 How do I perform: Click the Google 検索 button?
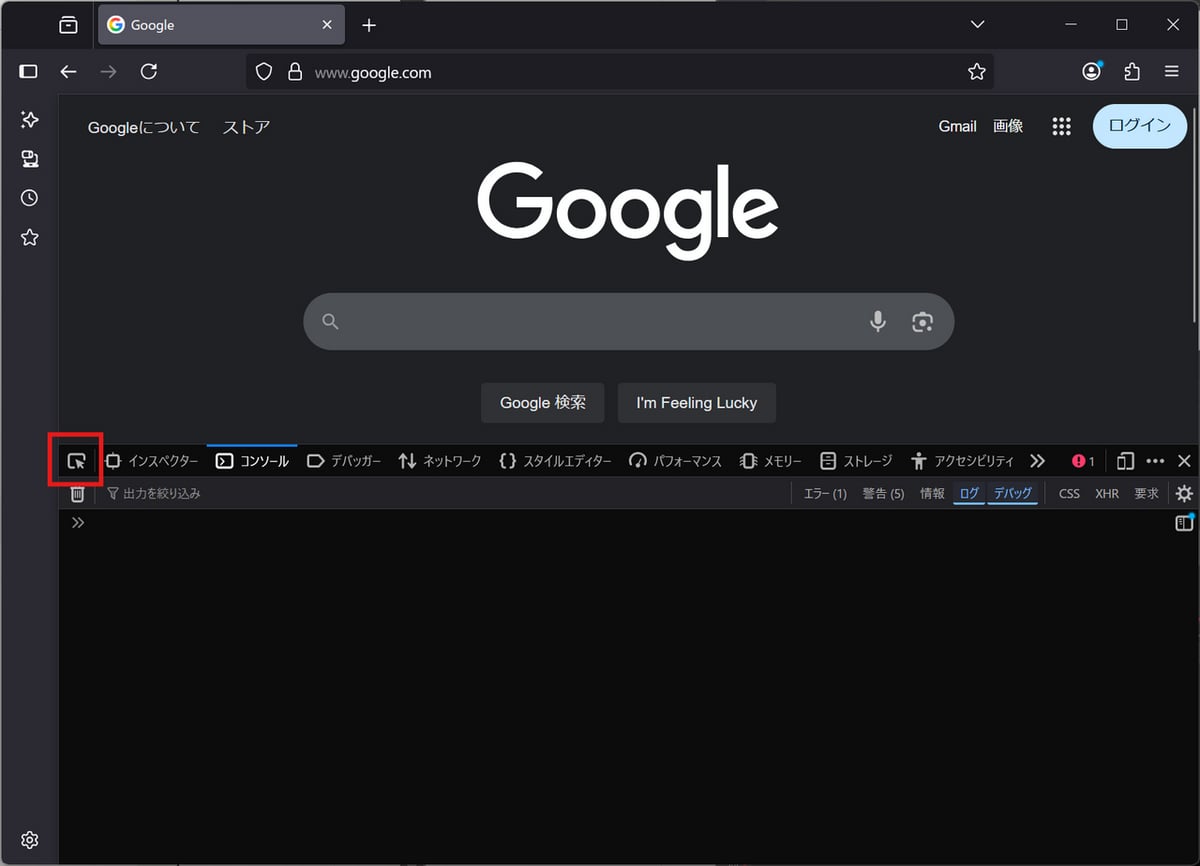pyautogui.click(x=543, y=402)
